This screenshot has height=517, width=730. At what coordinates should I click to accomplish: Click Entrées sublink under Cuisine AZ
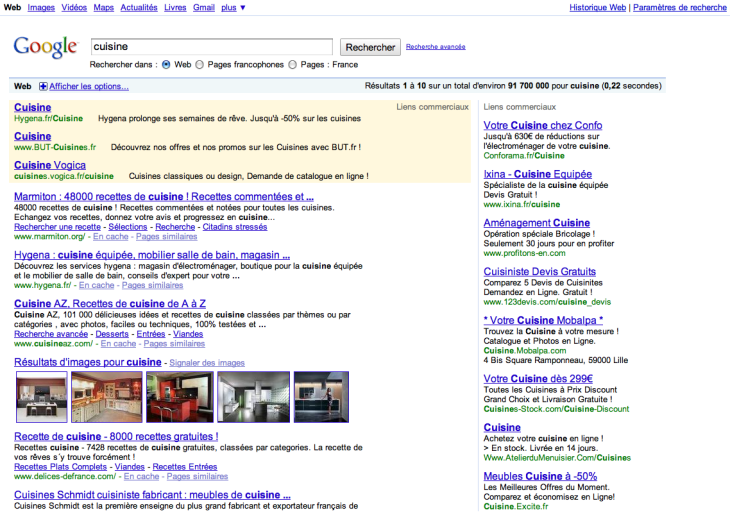pos(151,334)
